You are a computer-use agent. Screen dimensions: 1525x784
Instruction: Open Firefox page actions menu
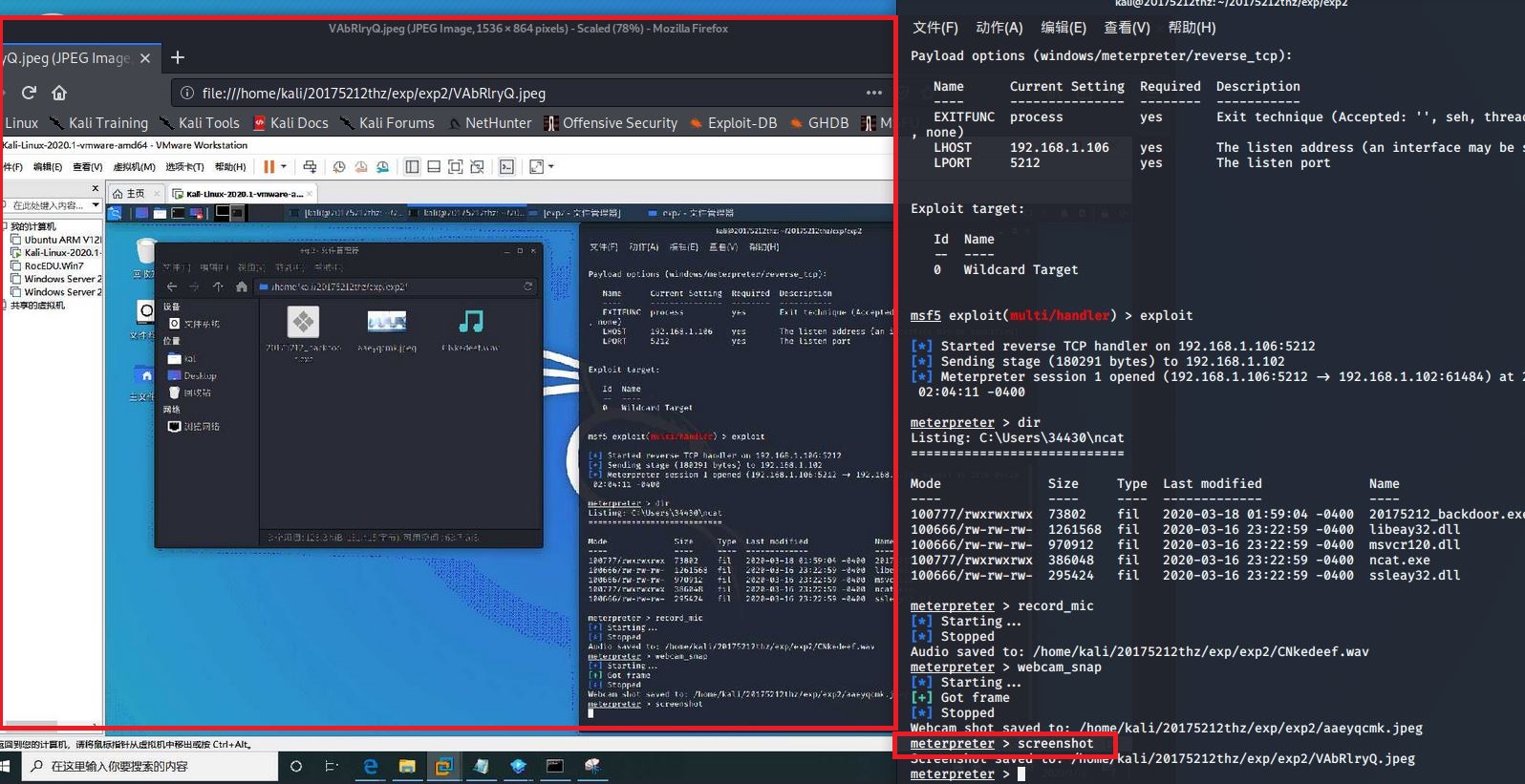click(x=873, y=94)
